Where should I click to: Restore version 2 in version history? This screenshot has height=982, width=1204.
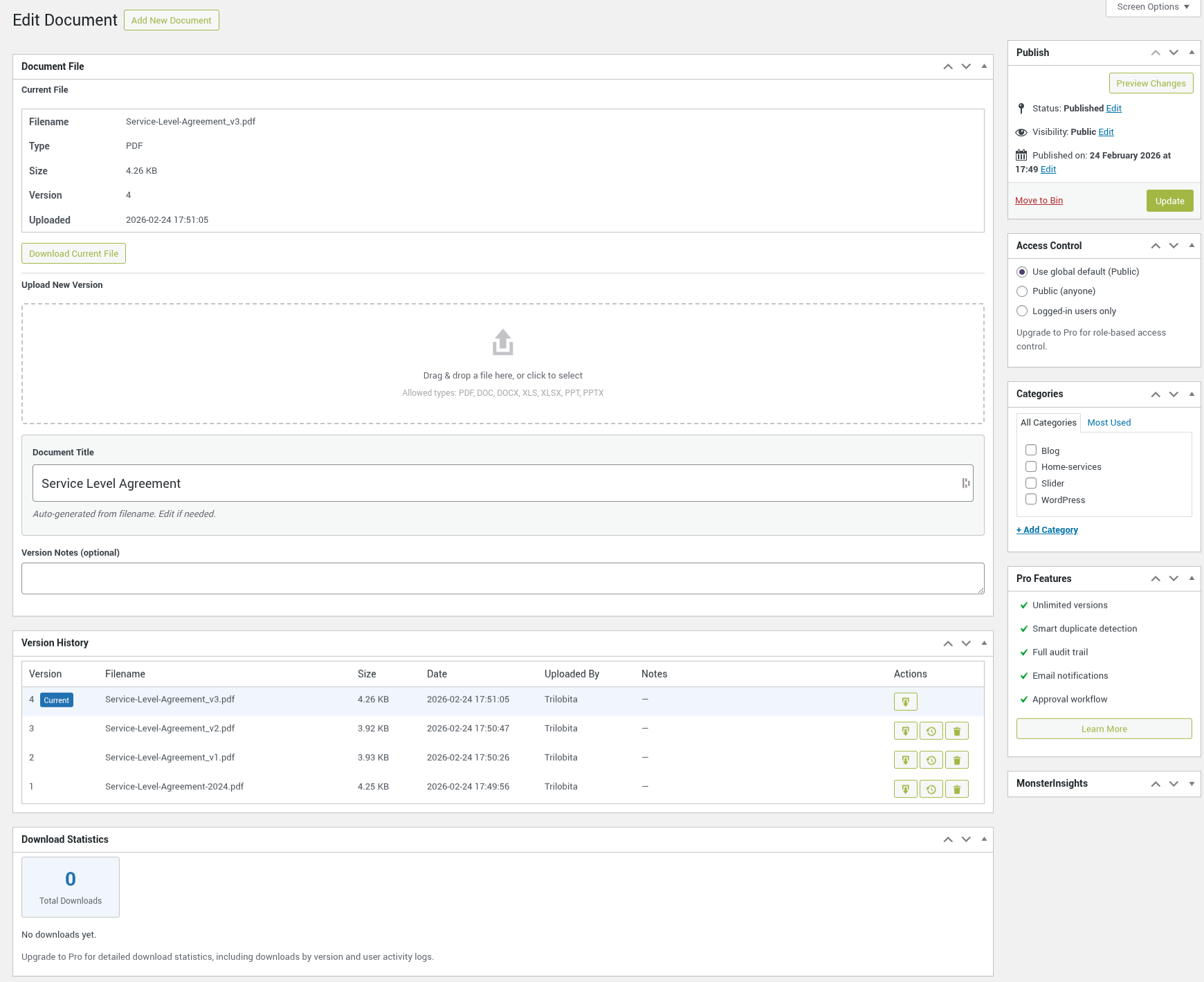pyautogui.click(x=931, y=760)
